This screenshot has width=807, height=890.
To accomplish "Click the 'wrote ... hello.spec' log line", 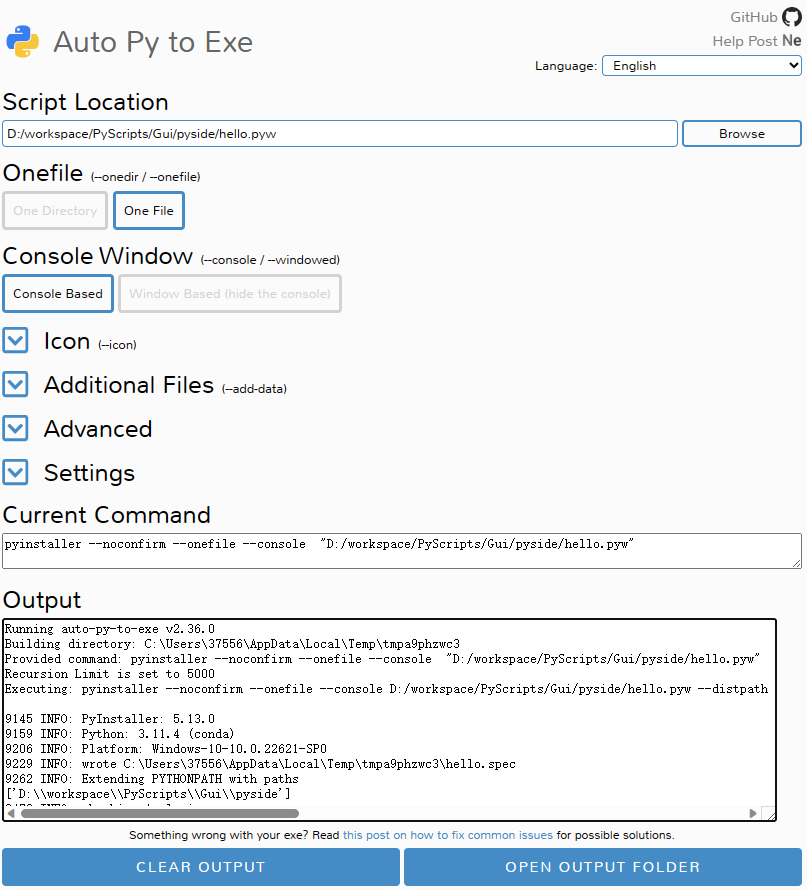I will [260, 764].
